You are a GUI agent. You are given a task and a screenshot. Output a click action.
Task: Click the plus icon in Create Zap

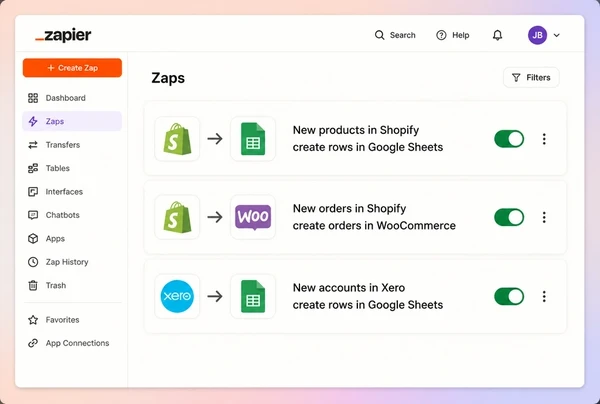(x=51, y=68)
